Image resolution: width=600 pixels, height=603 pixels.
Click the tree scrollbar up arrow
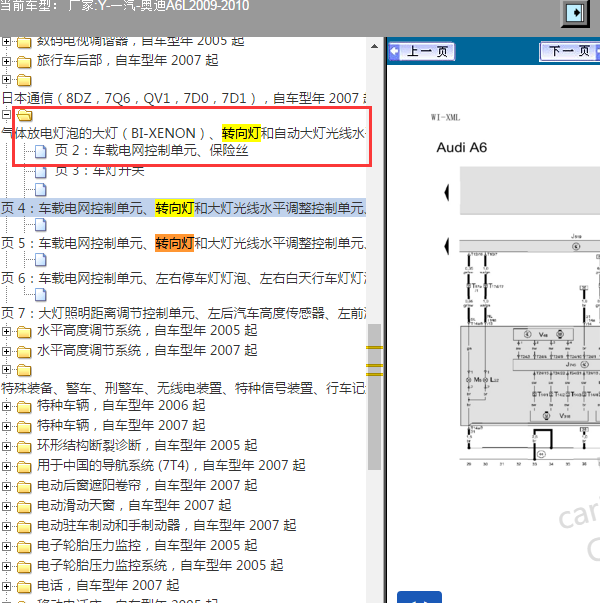tap(374, 46)
